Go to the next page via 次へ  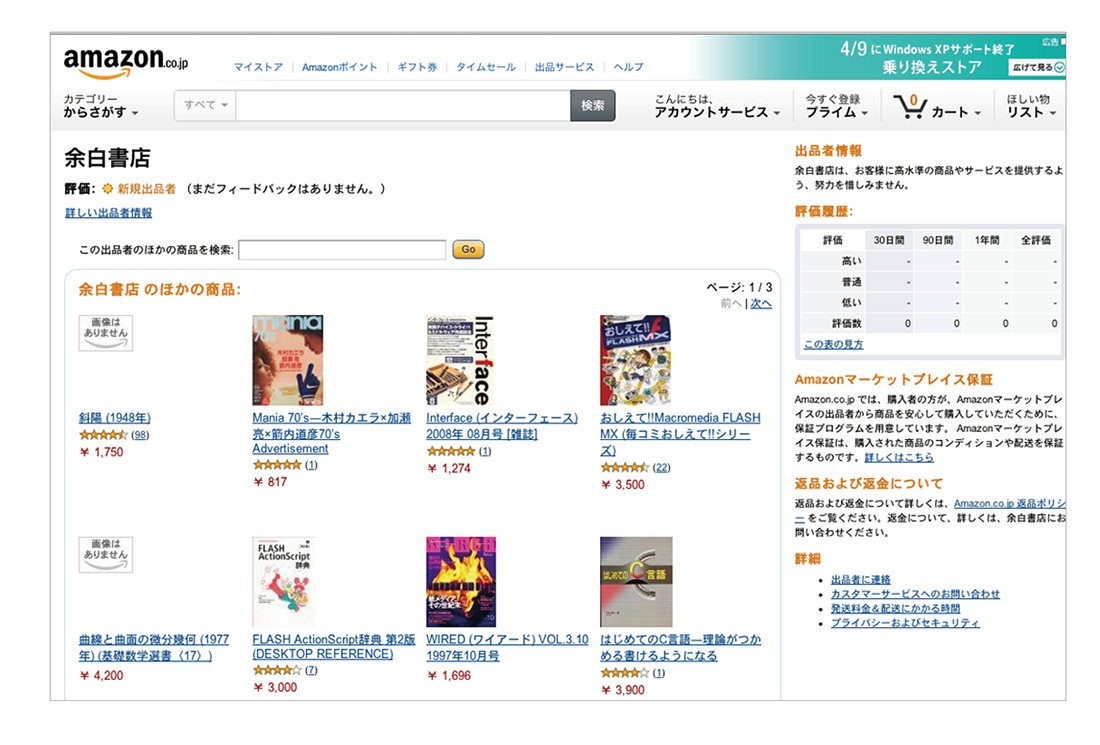coord(760,304)
